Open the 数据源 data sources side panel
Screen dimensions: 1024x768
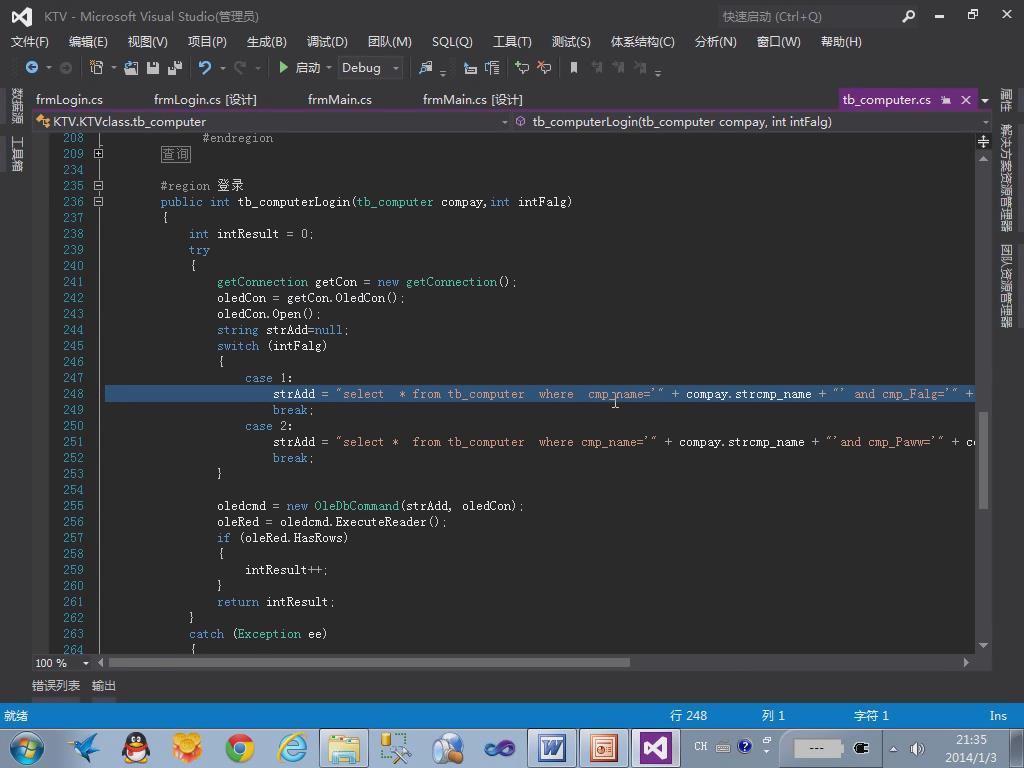pos(17,106)
